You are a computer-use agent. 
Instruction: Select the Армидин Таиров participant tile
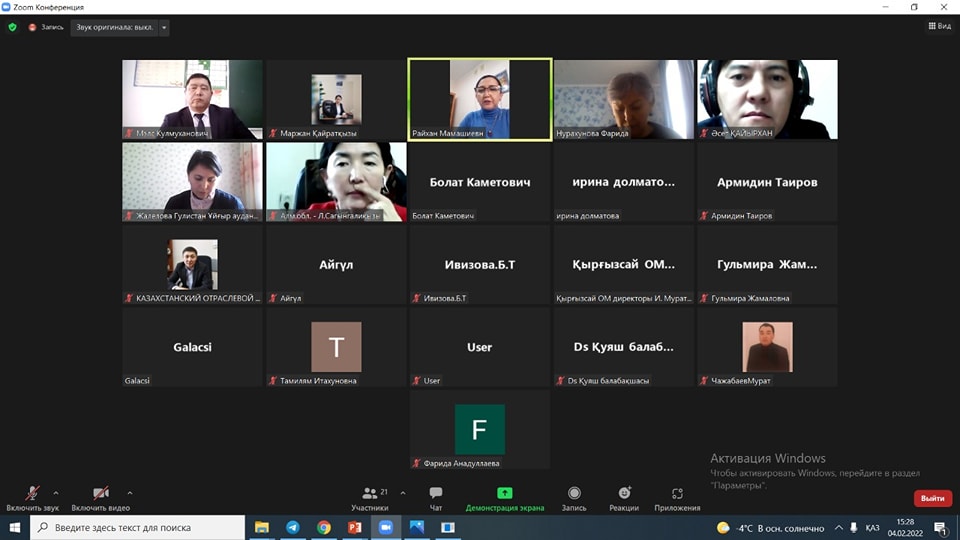click(x=767, y=182)
